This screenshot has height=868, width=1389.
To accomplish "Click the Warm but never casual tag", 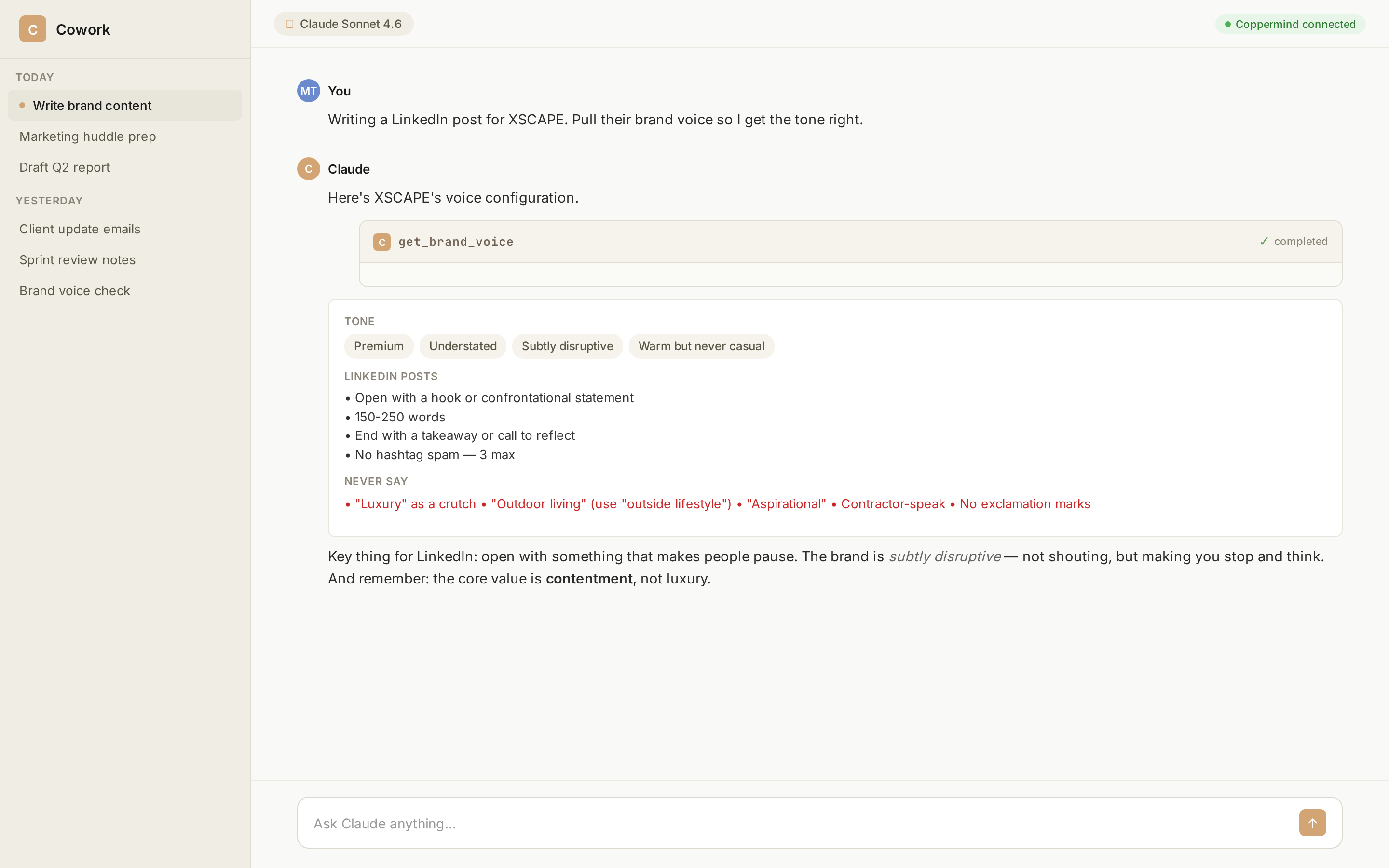I will 701,346.
